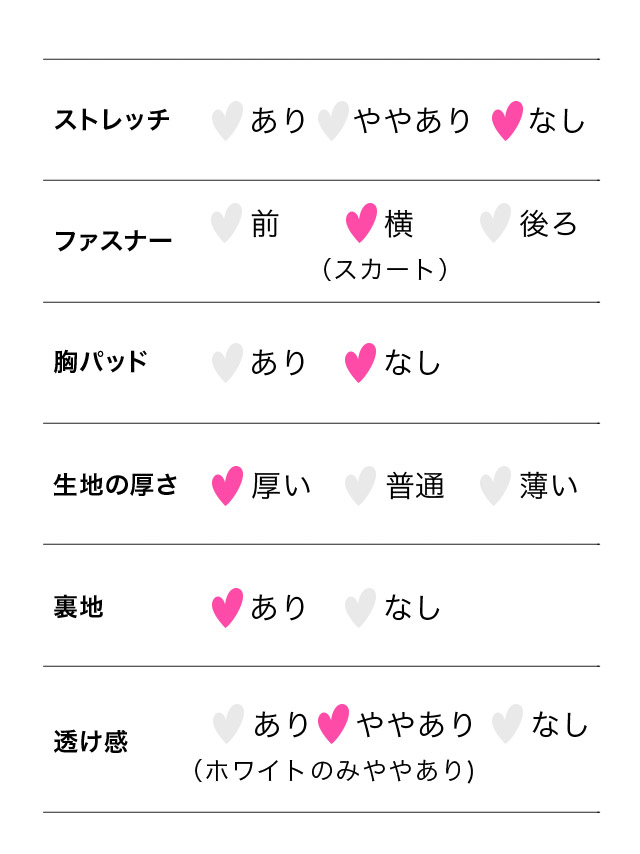
Task: Click the pink heart beside 胸パッド なし
Action: (360, 363)
